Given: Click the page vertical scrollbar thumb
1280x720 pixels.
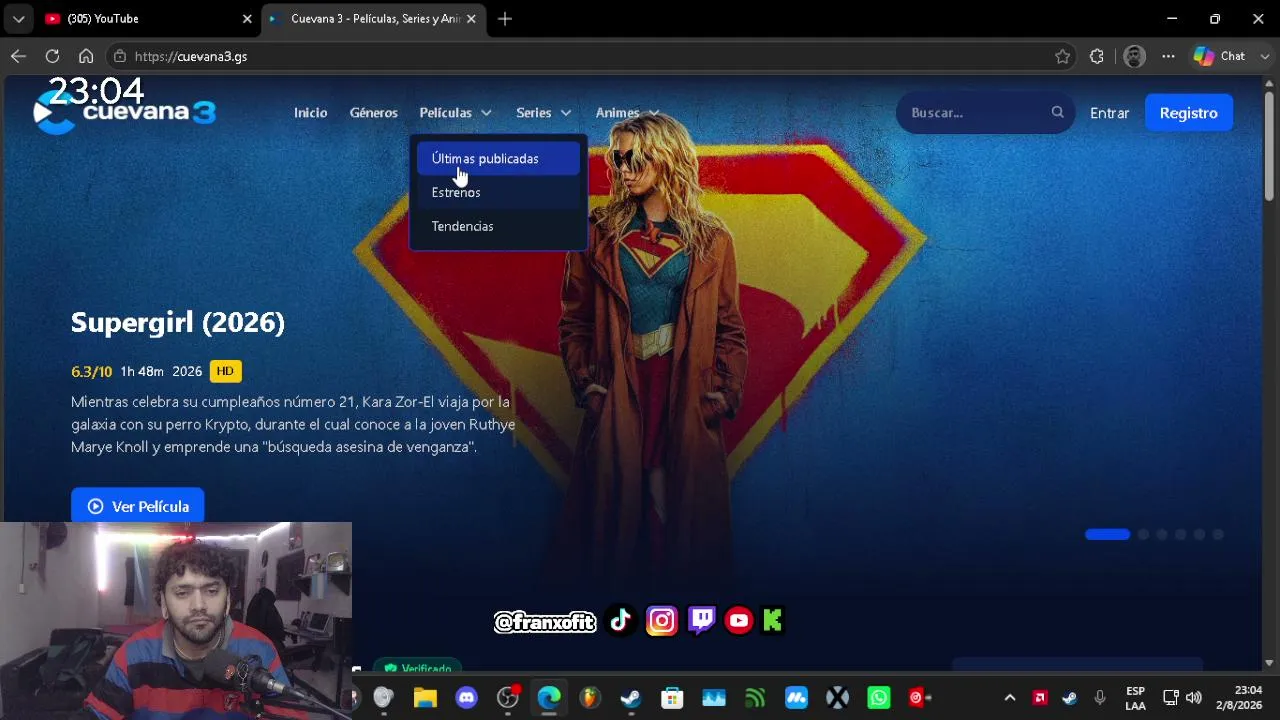Looking at the screenshot, I should click(x=1269, y=146).
